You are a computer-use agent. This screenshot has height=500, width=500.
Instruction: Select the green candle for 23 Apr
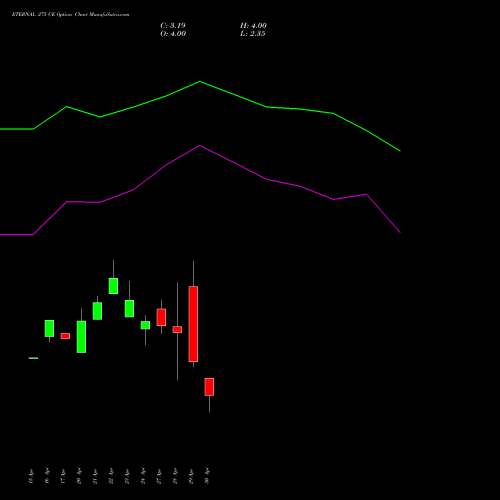(x=129, y=309)
